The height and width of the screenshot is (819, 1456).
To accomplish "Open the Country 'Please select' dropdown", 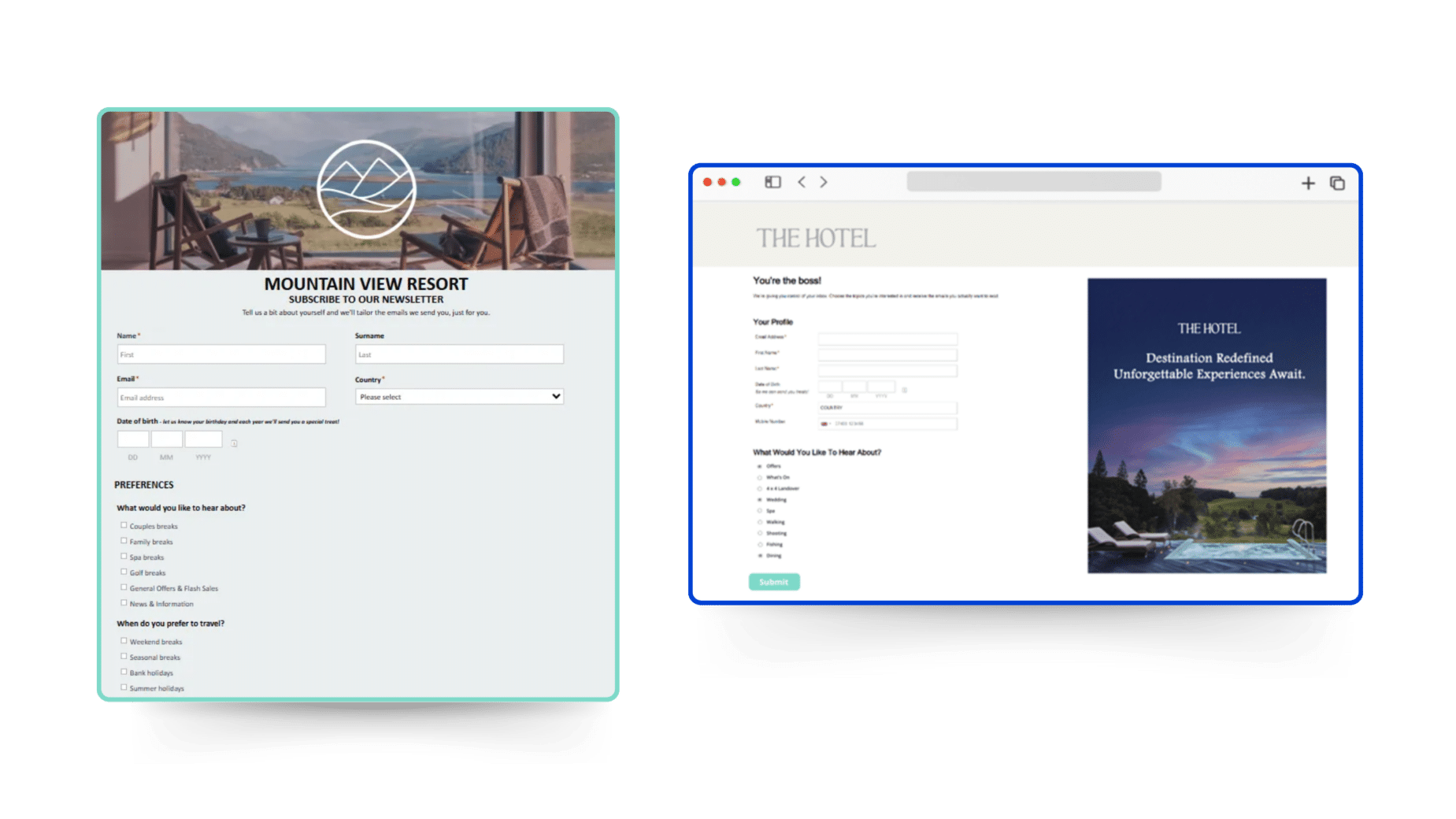I will click(459, 396).
